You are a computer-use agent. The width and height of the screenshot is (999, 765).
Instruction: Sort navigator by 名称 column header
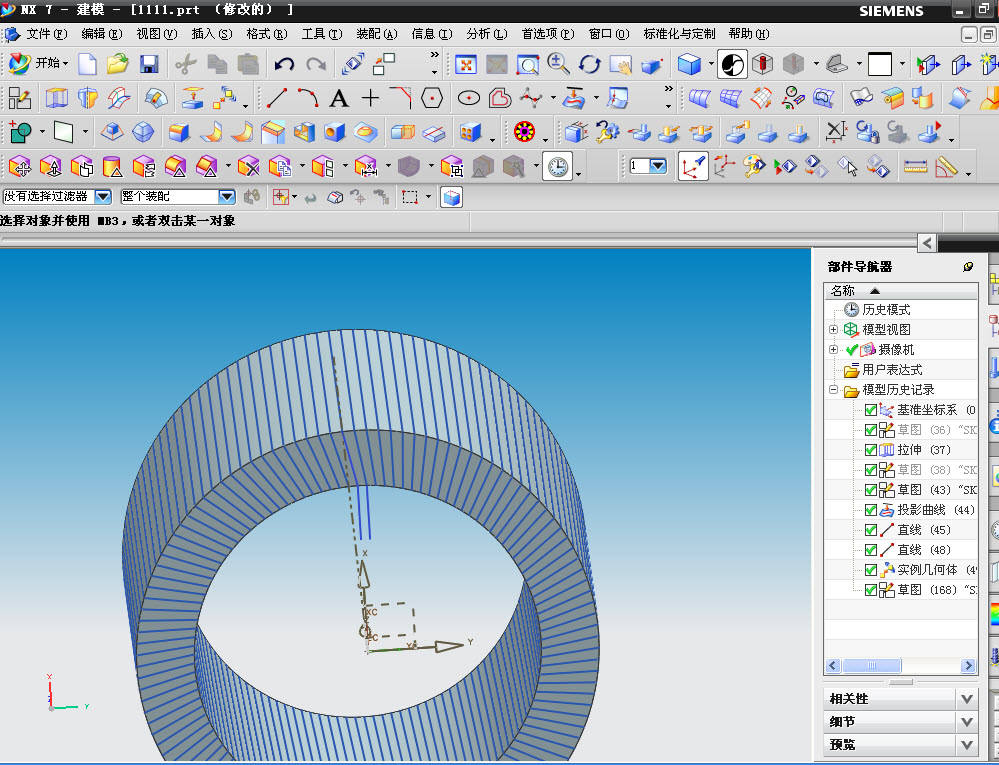(x=900, y=290)
